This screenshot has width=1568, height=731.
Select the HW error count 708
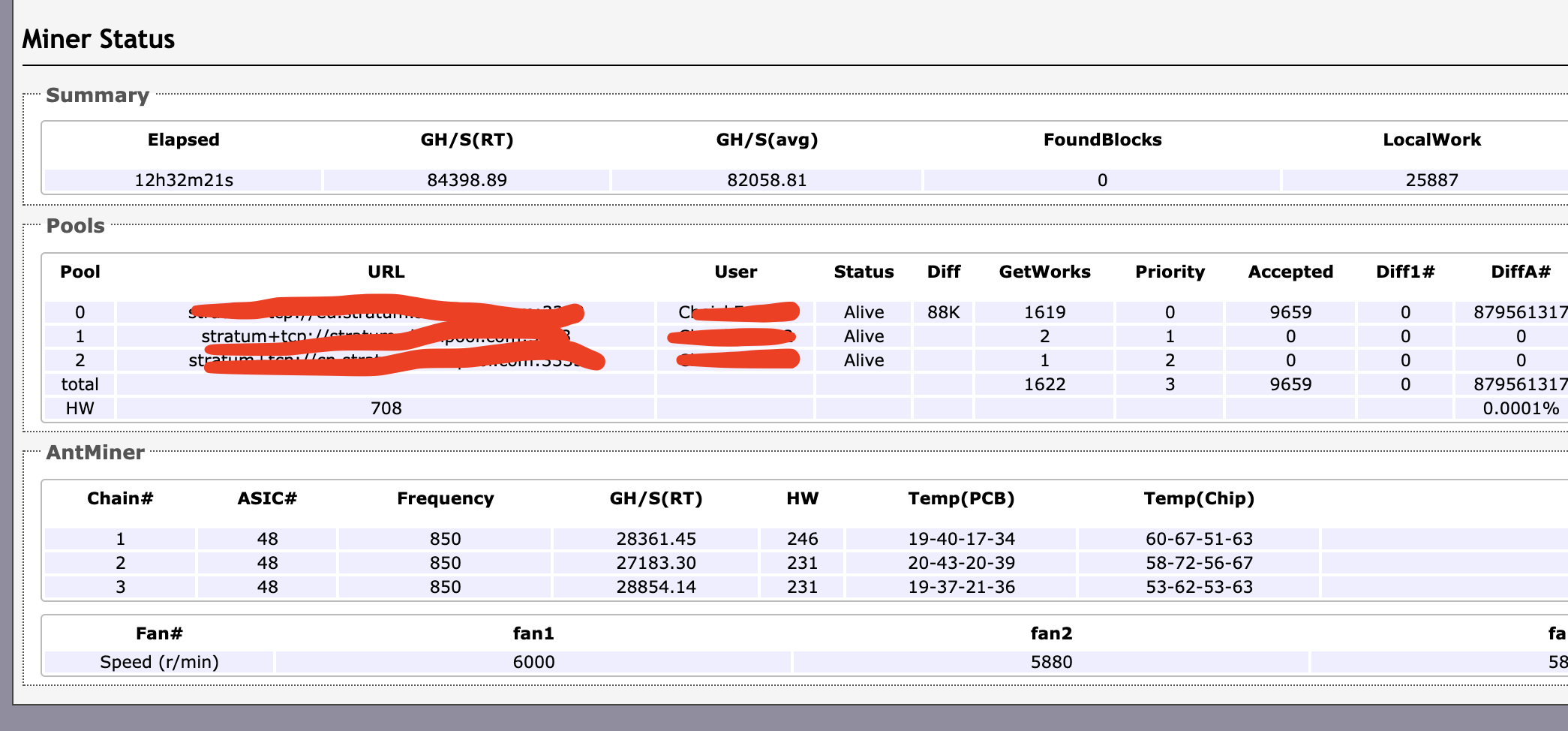386,408
